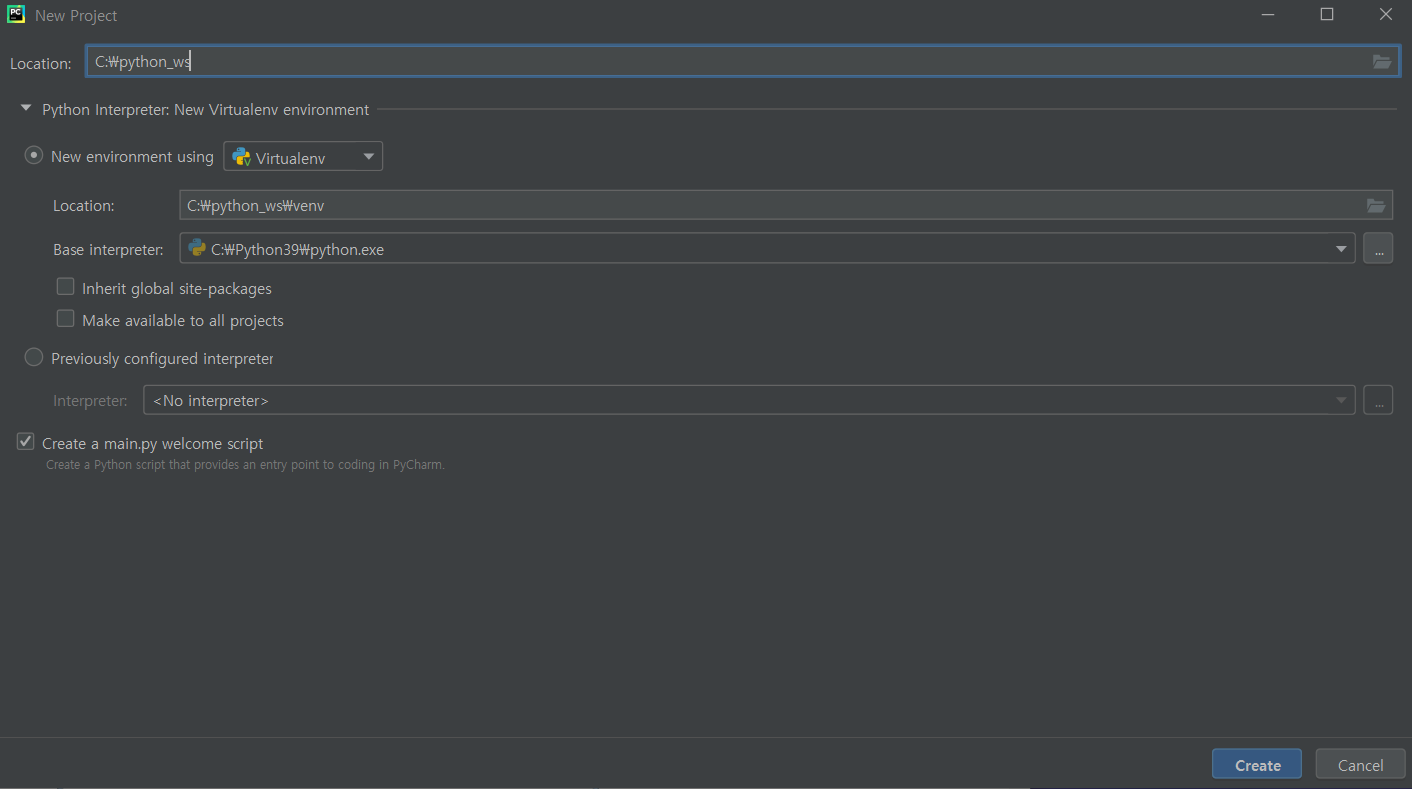
Task: Expand the Base interpreter dropdown arrow
Action: [1342, 248]
